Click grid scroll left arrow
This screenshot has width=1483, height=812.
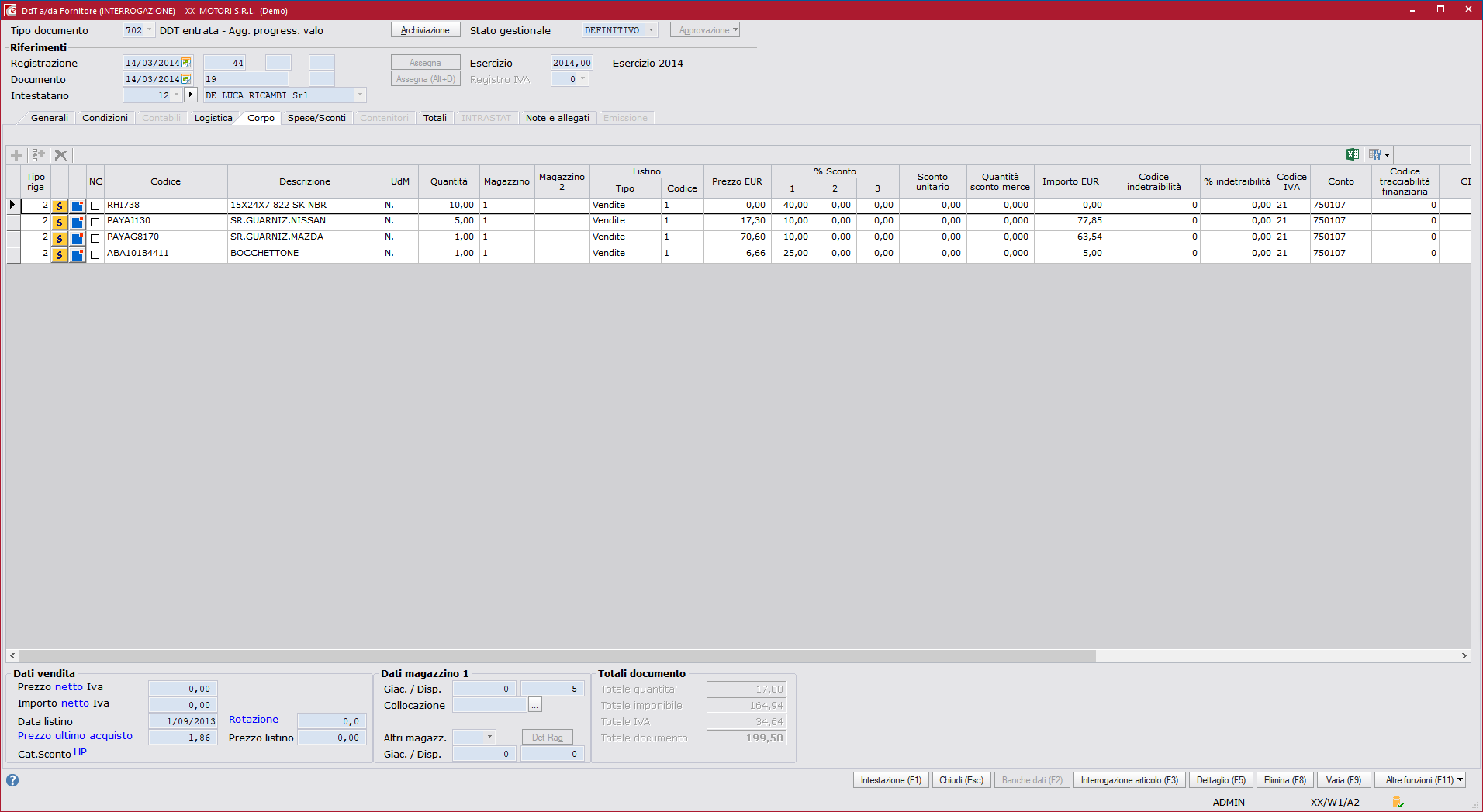click(x=12, y=655)
